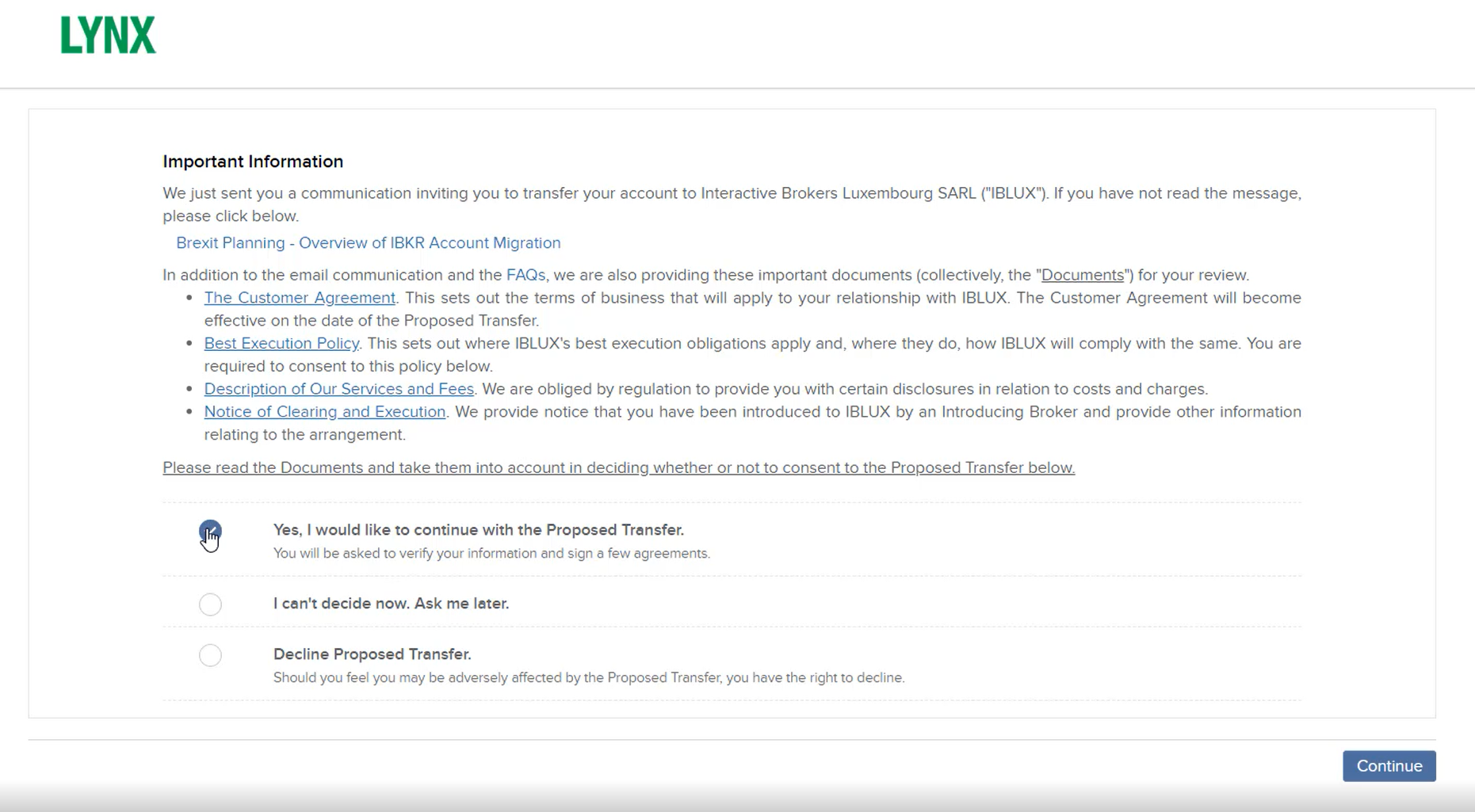The width and height of the screenshot is (1475, 812).
Task: Click the underlined 'Documents' term
Action: 1082,275
